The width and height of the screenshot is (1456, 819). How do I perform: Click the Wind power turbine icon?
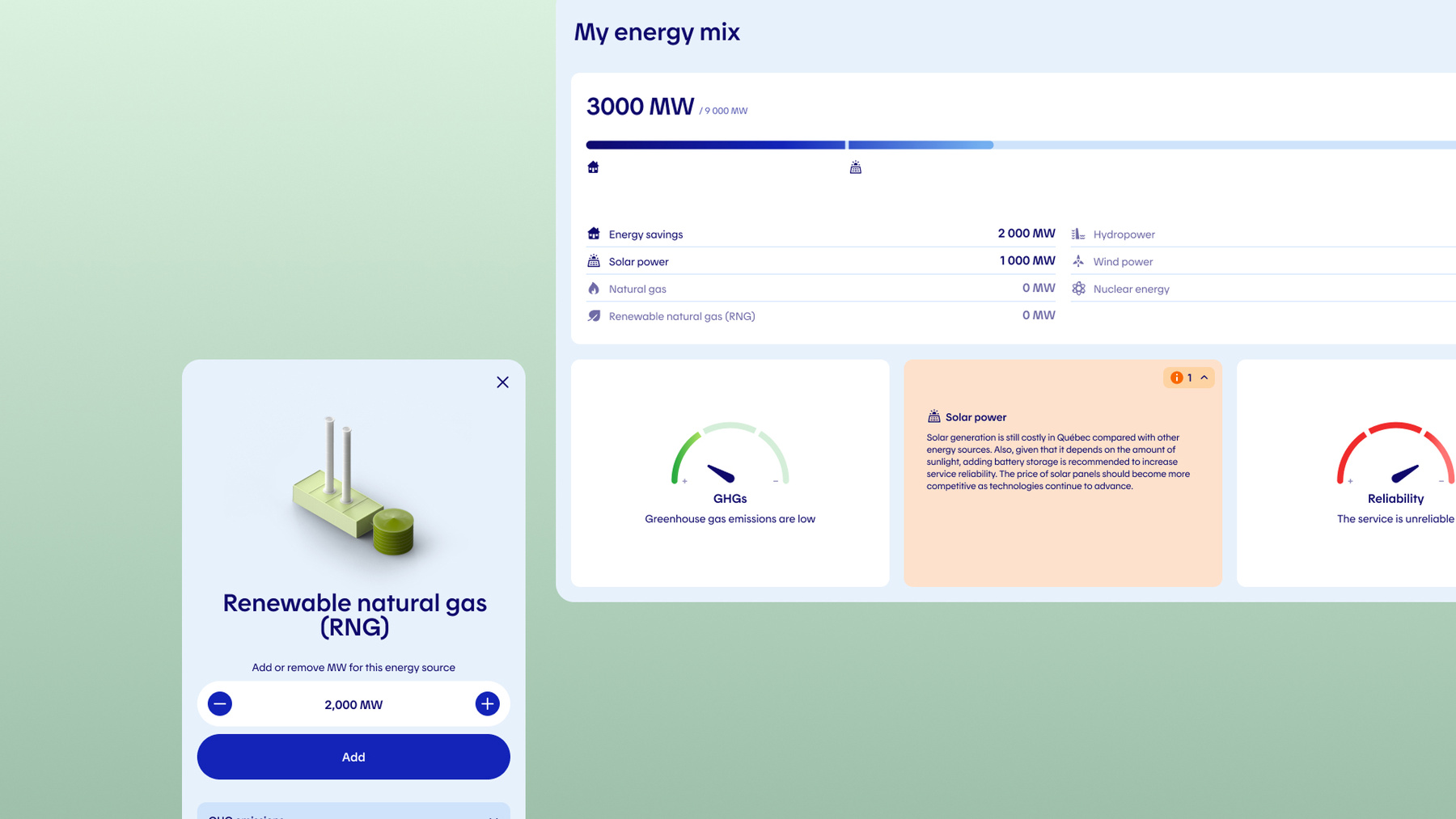point(1078,261)
